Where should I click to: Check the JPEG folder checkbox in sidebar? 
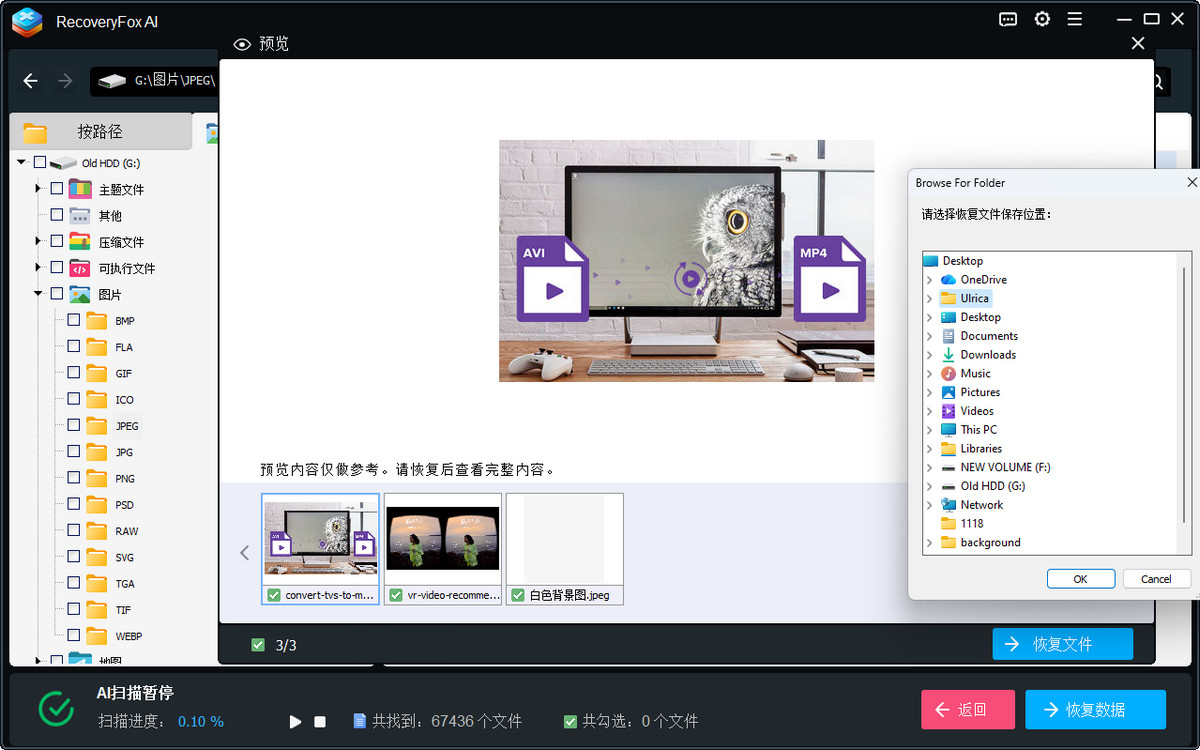(x=73, y=425)
